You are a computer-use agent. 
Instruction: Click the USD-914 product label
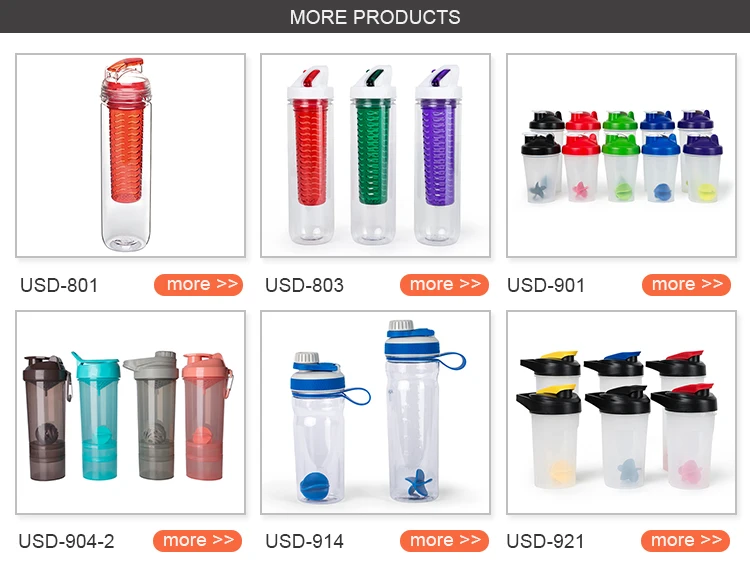coord(304,541)
